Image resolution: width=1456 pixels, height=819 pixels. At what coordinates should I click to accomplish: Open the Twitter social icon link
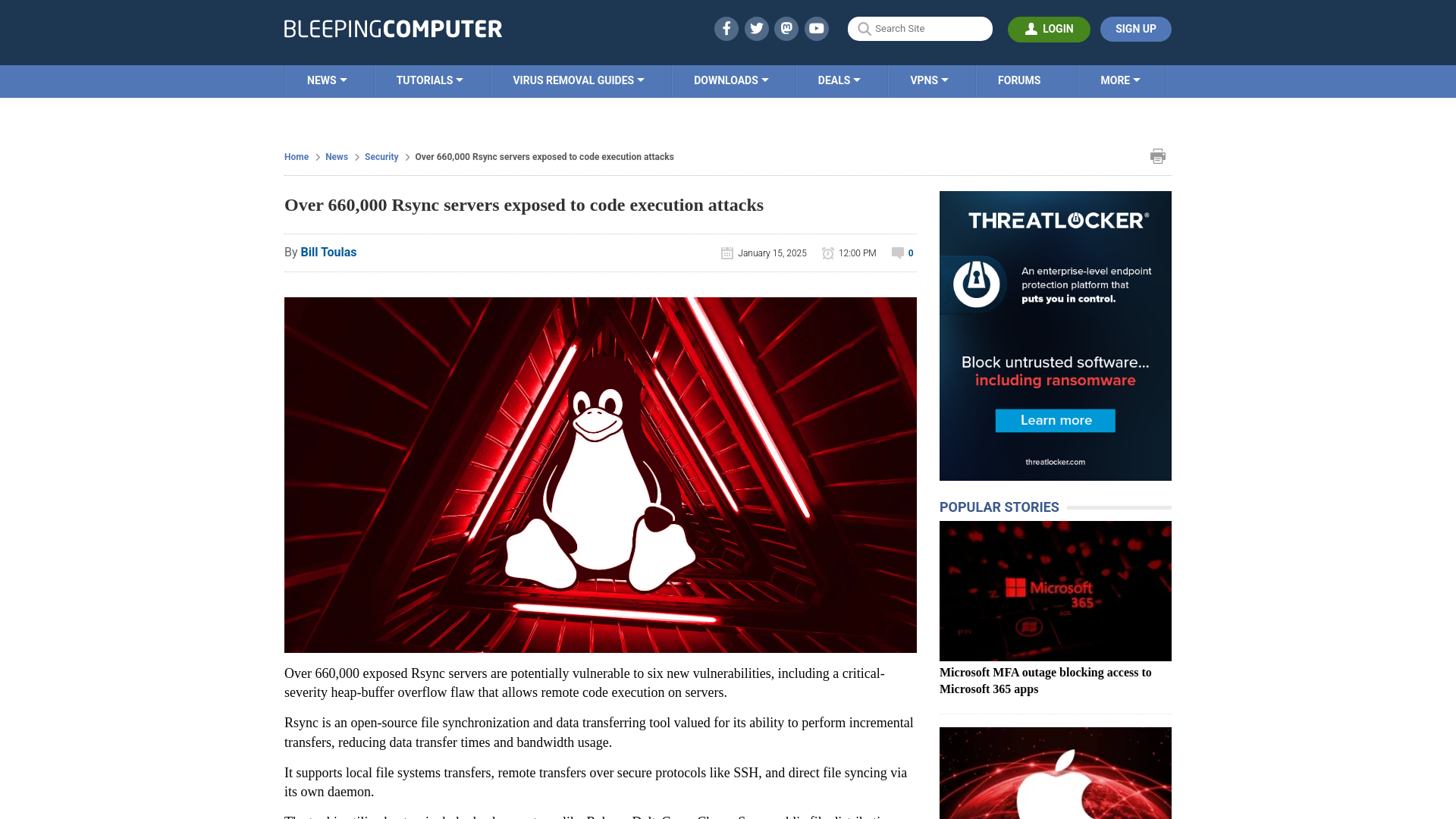[x=756, y=28]
